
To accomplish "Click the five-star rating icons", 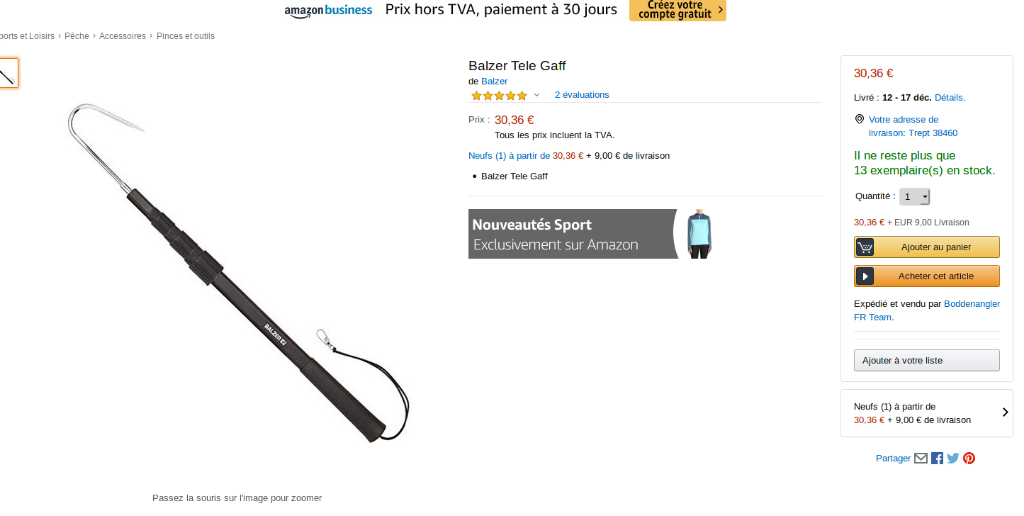I will [x=499, y=95].
